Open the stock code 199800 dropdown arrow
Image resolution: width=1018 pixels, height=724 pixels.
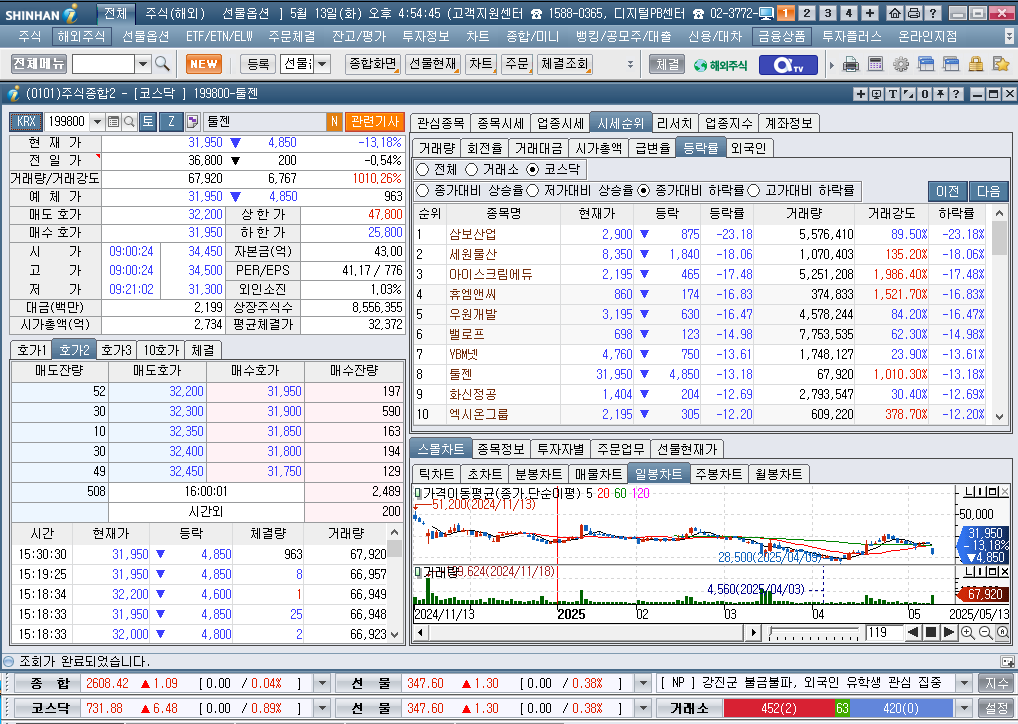point(97,121)
